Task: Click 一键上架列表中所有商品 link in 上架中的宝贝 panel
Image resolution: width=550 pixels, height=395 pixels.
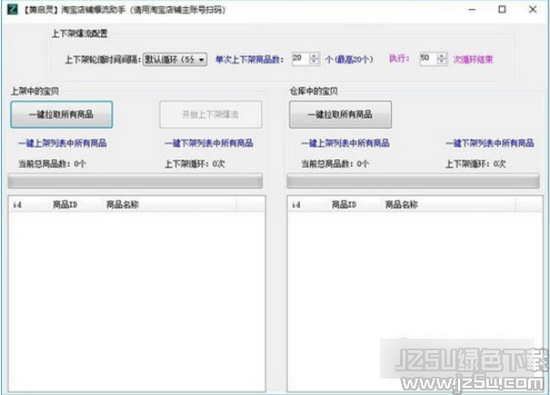Action: tap(62, 143)
